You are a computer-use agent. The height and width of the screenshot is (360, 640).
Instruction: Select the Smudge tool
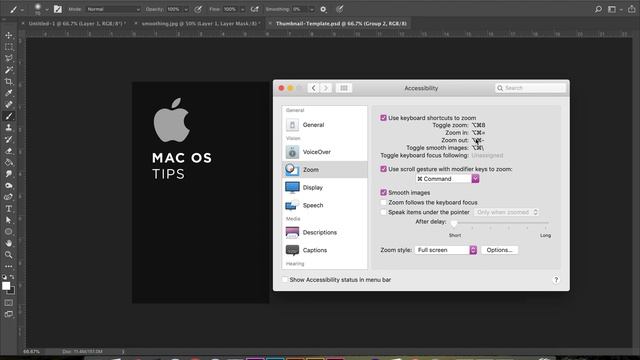[9, 174]
